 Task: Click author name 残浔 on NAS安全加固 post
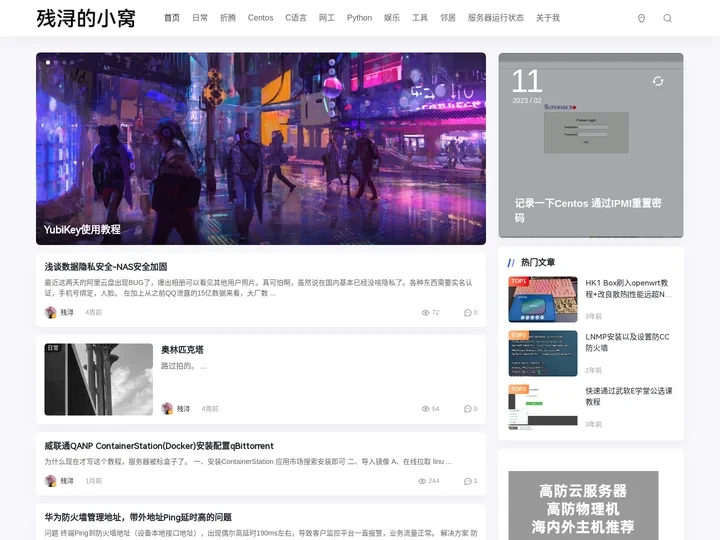point(67,312)
